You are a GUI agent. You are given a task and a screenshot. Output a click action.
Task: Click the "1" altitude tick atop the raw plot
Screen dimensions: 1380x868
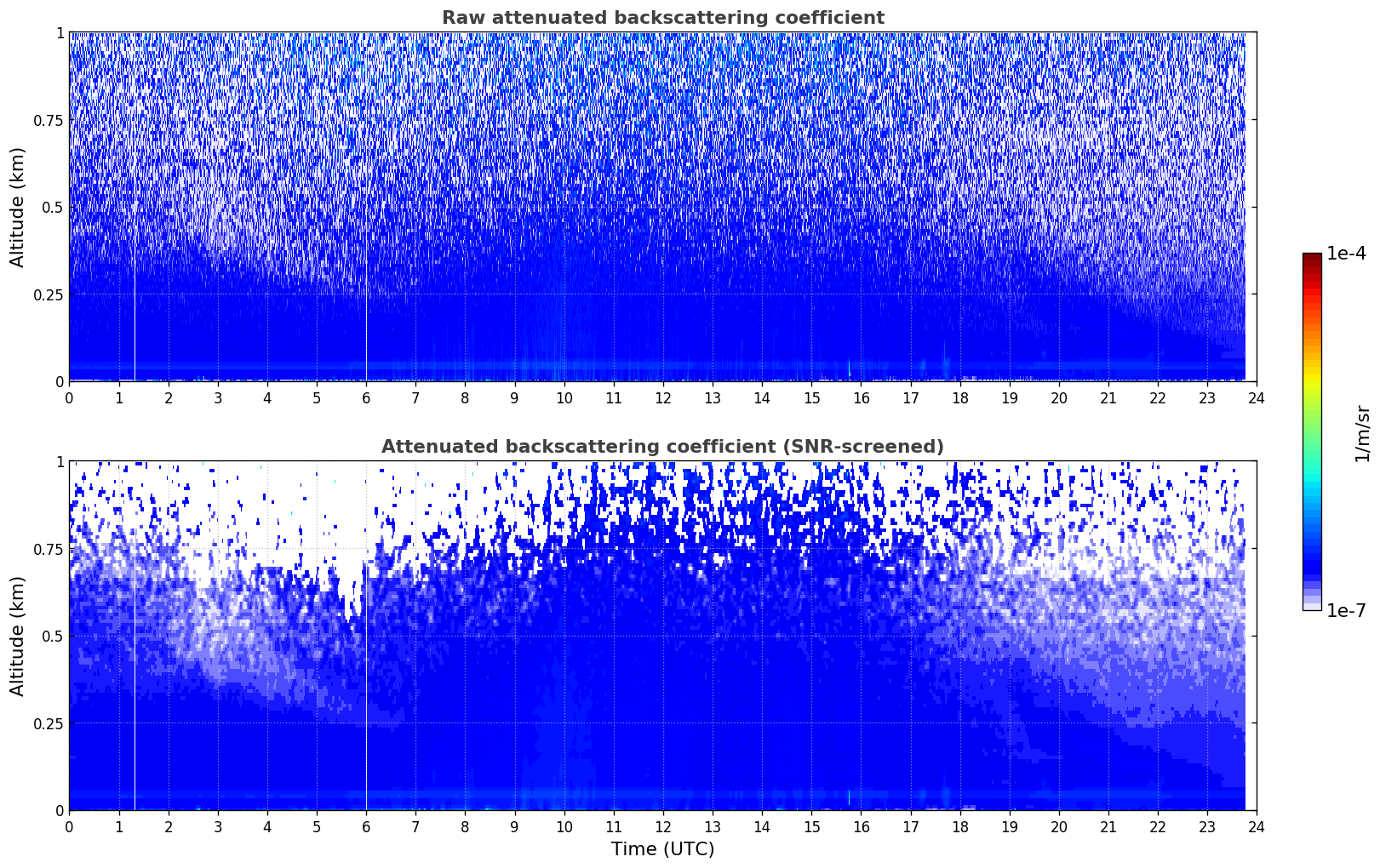tap(59, 33)
